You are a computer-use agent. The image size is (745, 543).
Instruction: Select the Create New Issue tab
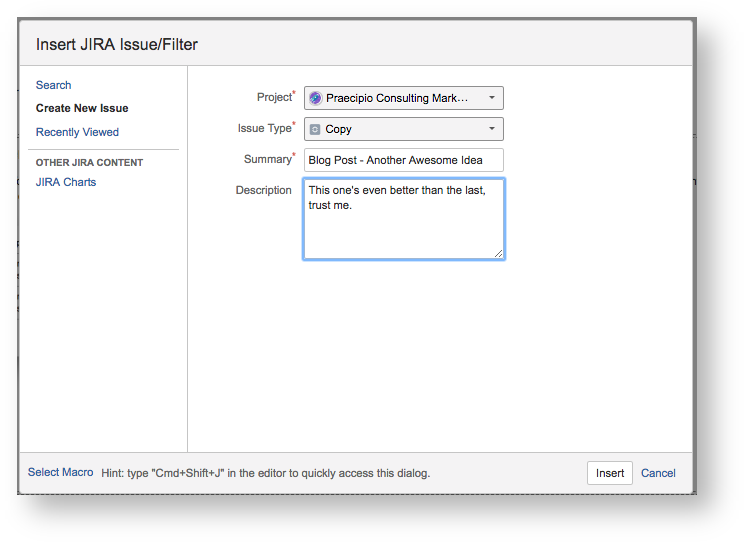pyautogui.click(x=82, y=108)
